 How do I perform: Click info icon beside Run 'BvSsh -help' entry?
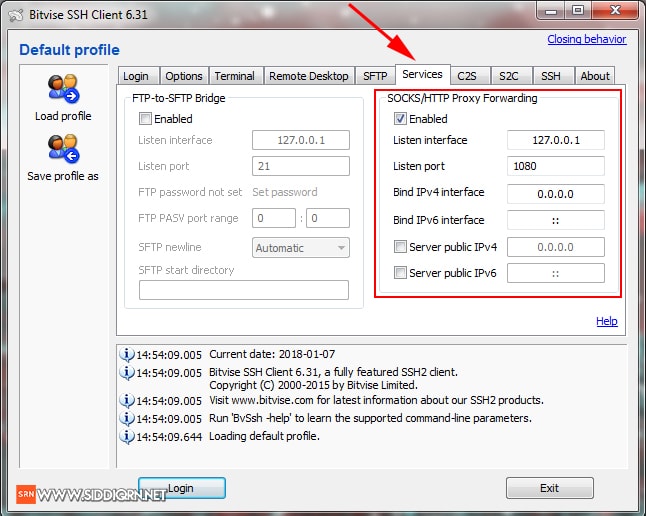point(126,418)
